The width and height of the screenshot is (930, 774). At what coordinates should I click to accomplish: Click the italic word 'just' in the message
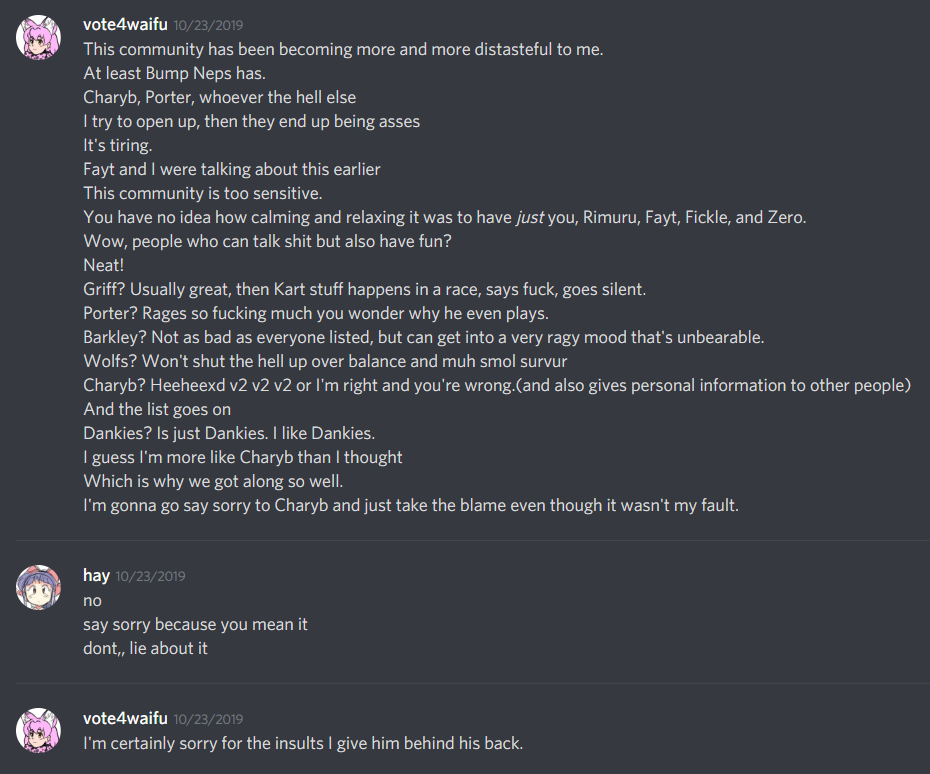click(x=529, y=217)
